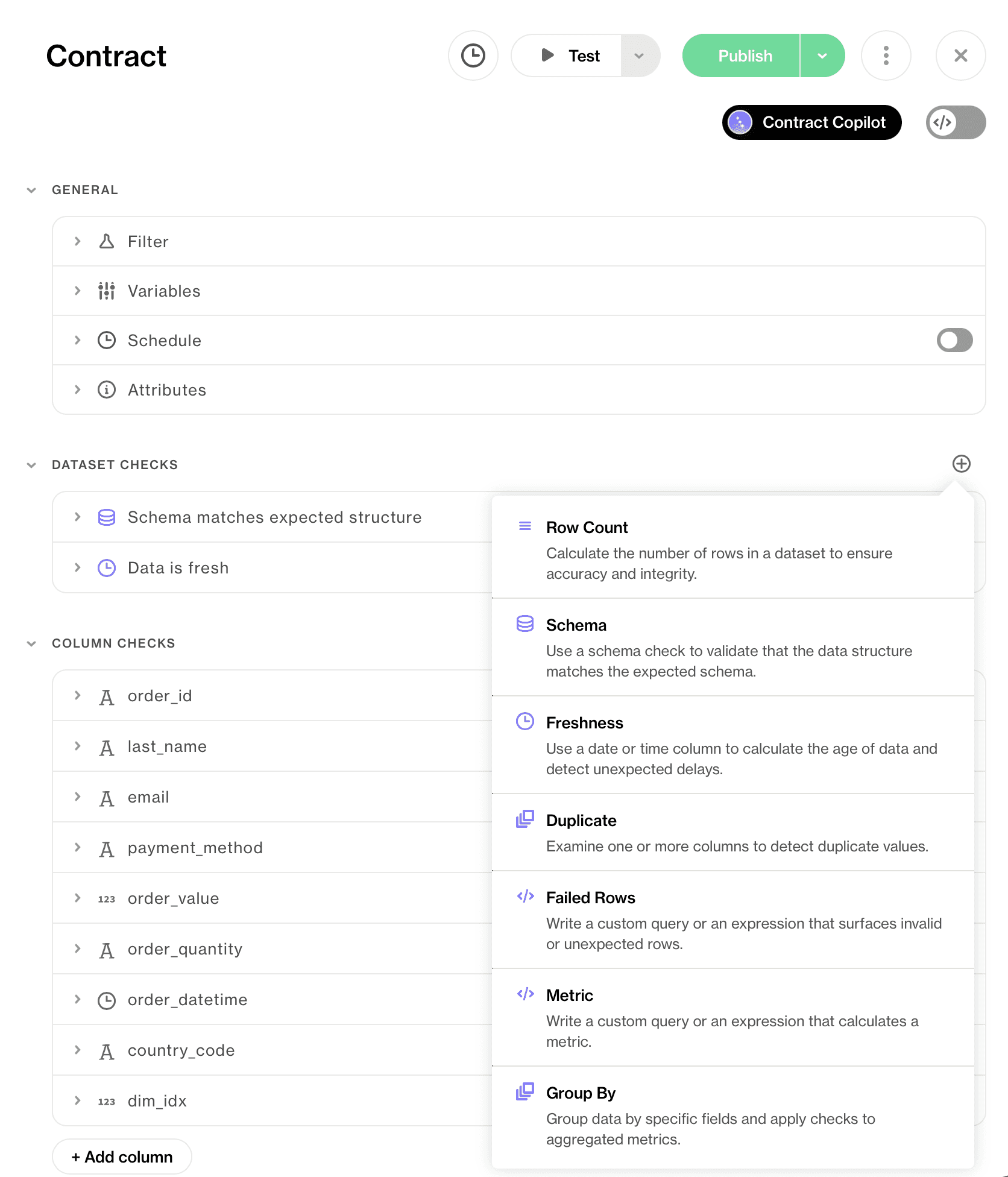
Task: Expand the Filter row
Action: click(78, 241)
